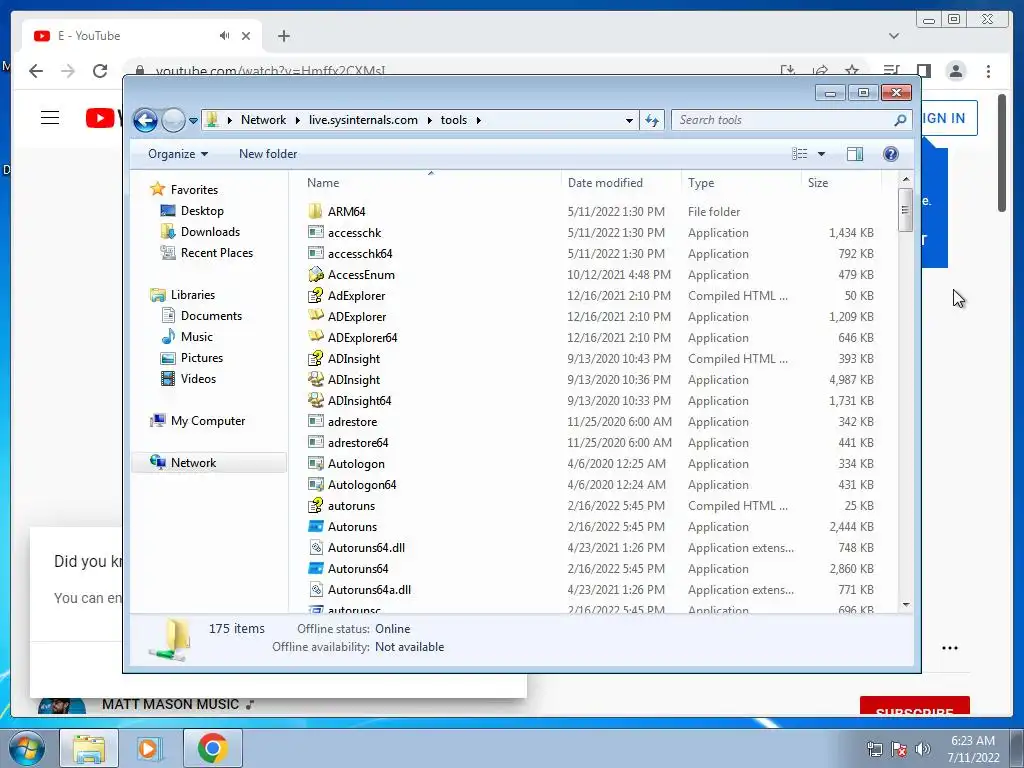This screenshot has height=768, width=1024.
Task: Open Explorer Help
Action: [x=890, y=154]
